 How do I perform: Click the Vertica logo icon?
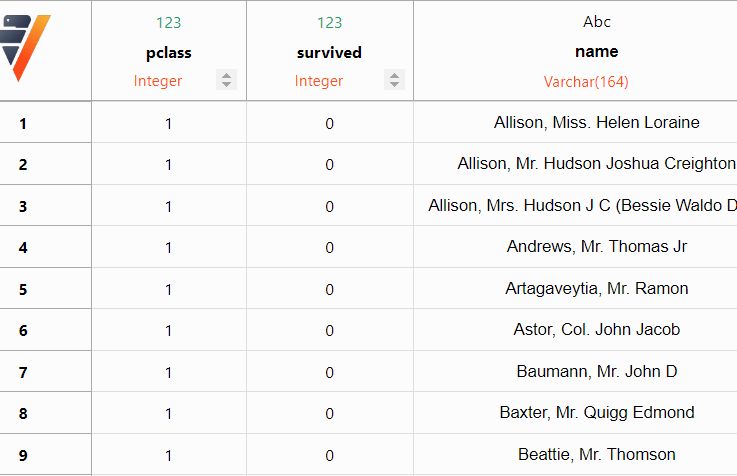24,47
